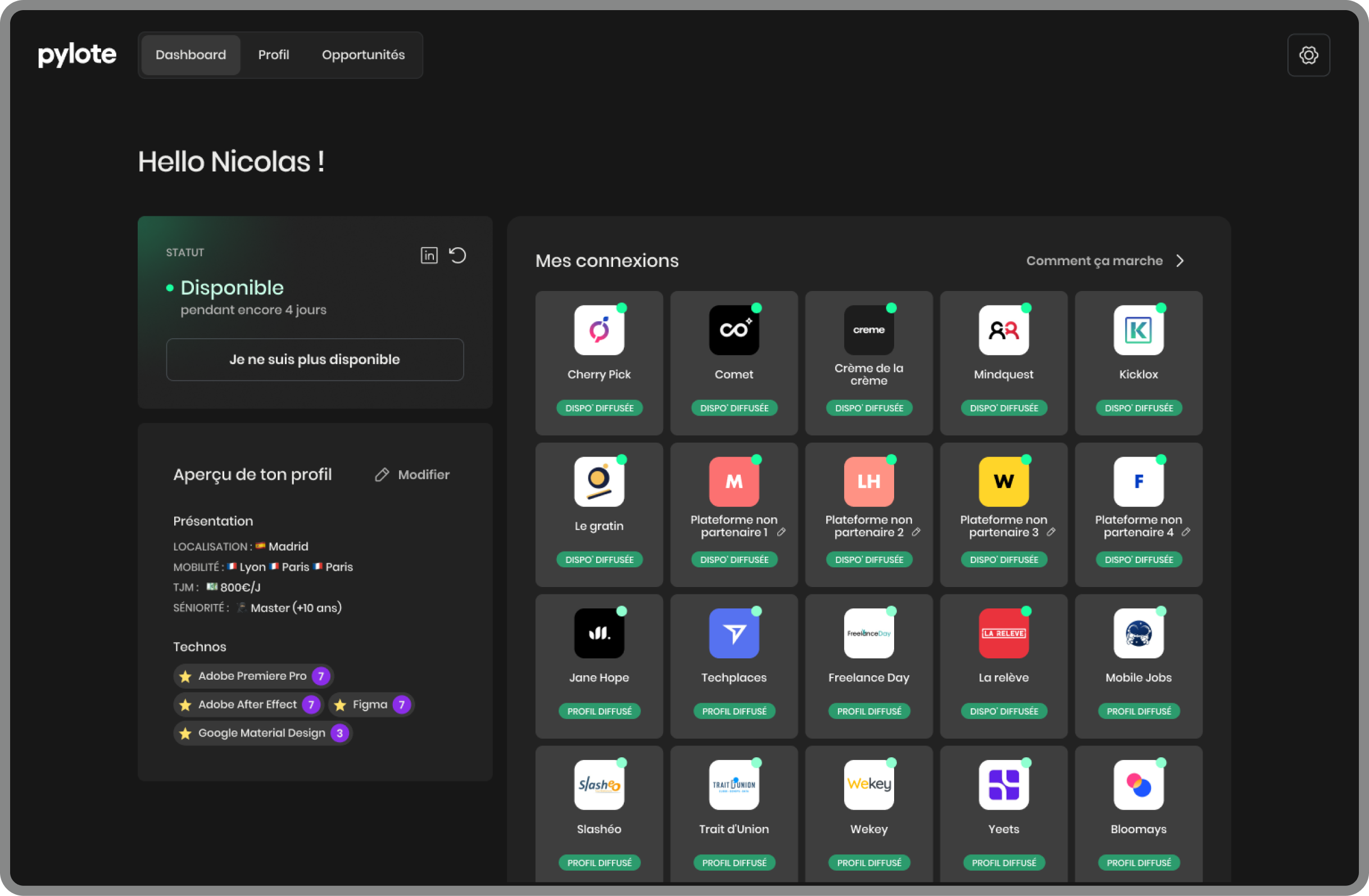Edit name of Plateforme non partenaire 1
Viewport: 1369px width, 896px height.
(x=781, y=533)
